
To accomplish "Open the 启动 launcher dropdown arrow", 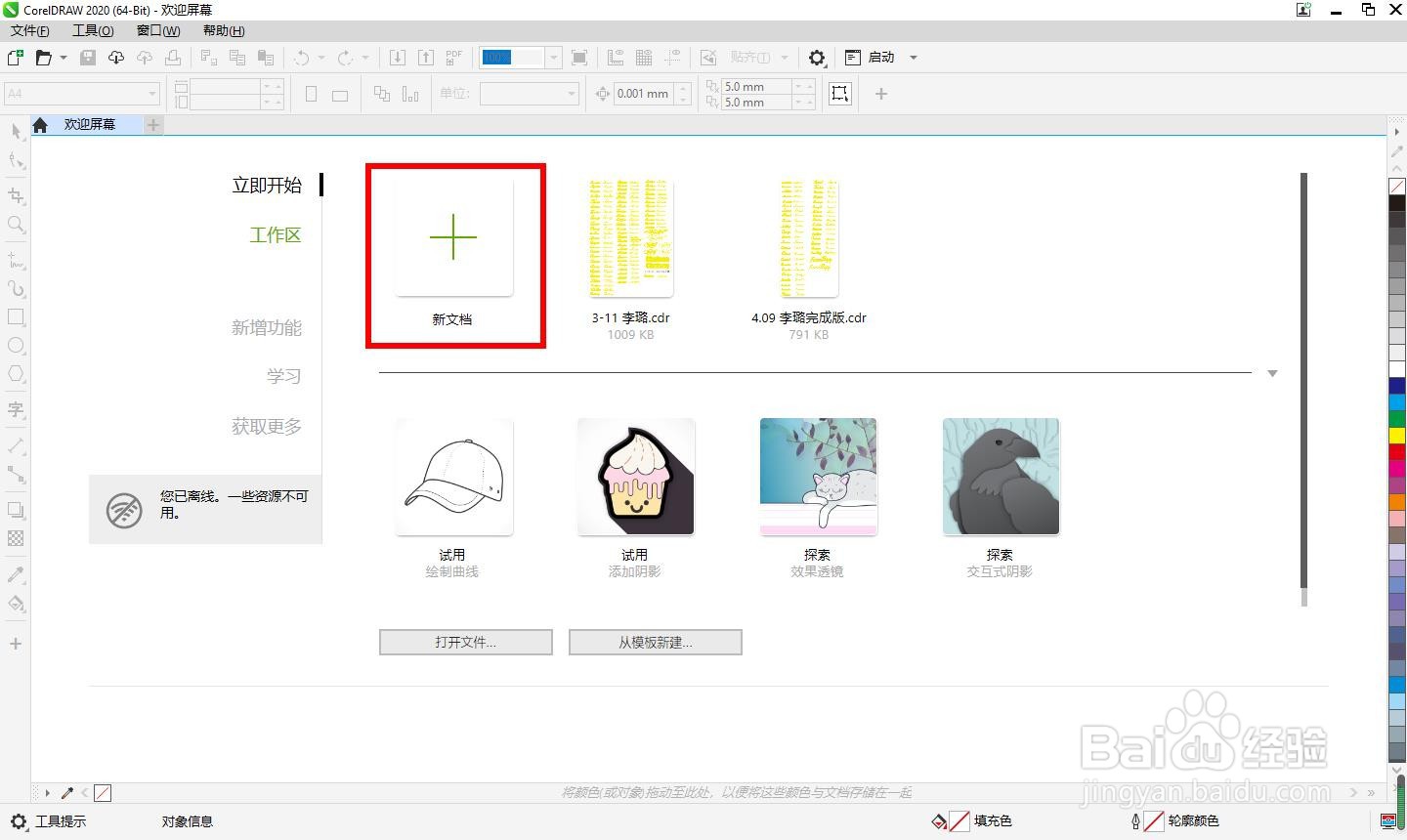I will pyautogui.click(x=914, y=58).
